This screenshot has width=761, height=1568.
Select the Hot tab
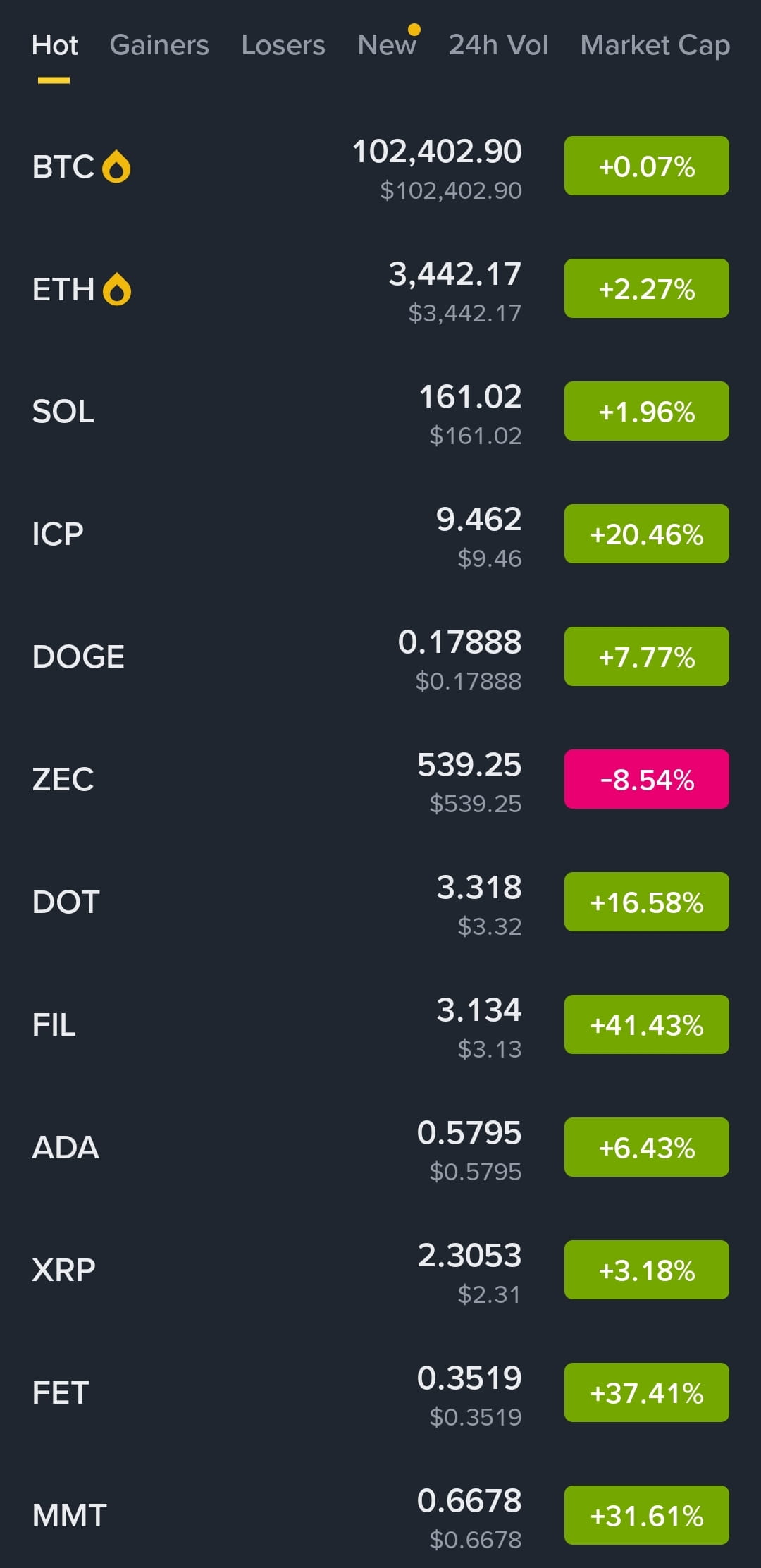[x=54, y=45]
